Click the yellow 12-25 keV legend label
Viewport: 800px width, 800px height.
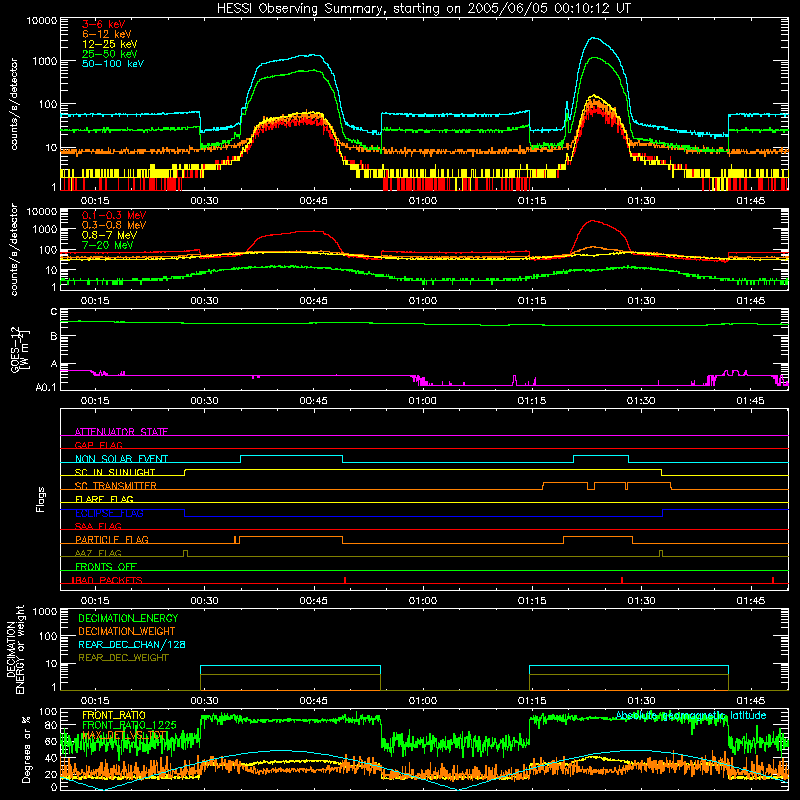tap(109, 44)
